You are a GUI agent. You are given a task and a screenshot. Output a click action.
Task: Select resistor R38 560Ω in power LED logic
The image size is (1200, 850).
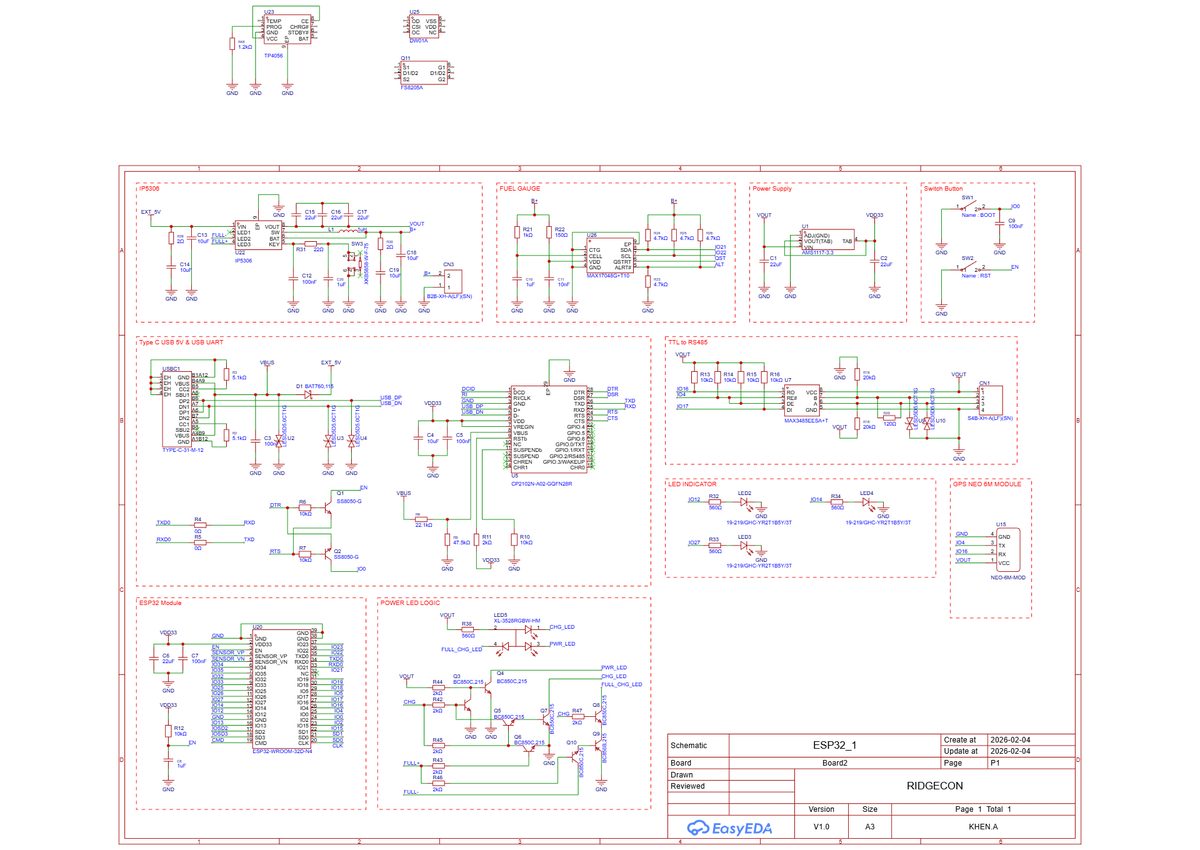click(x=467, y=629)
